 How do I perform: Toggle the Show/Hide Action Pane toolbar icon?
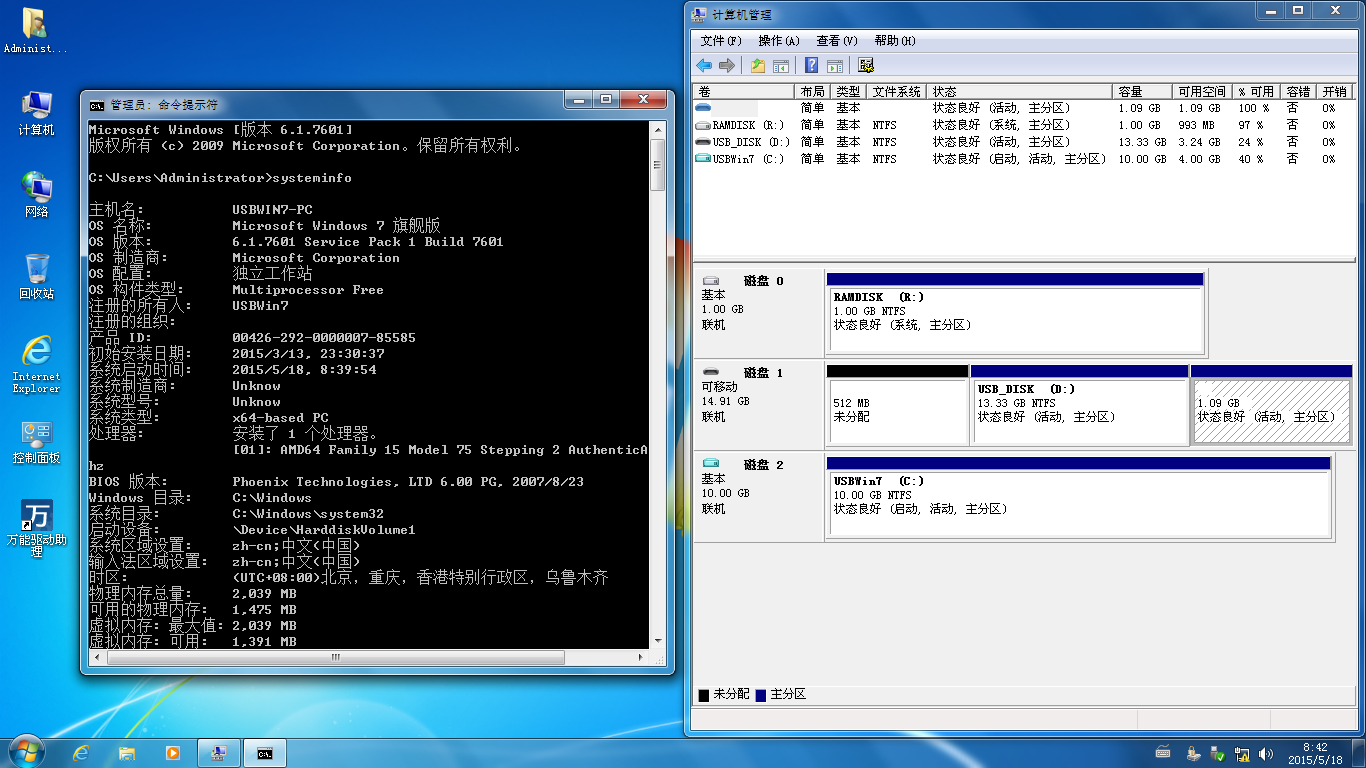(x=834, y=66)
